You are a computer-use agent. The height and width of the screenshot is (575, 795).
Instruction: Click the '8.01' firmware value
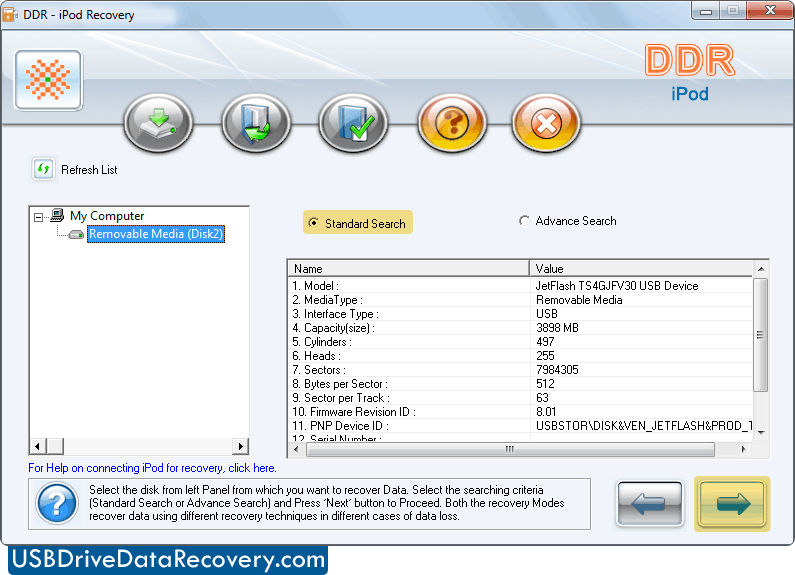coord(546,412)
